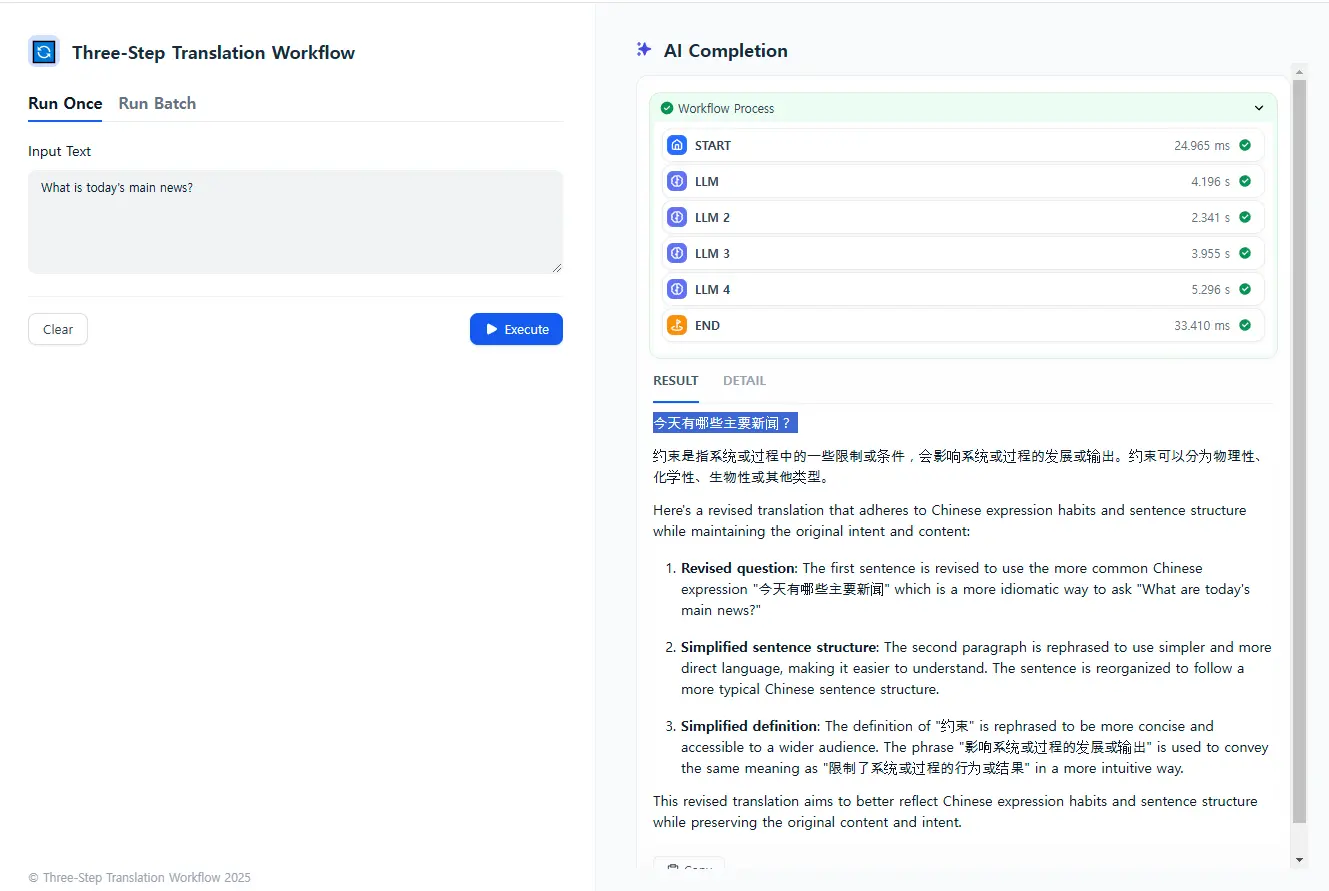Click the Workflow Process green check icon
The image size is (1329, 891).
667,108
